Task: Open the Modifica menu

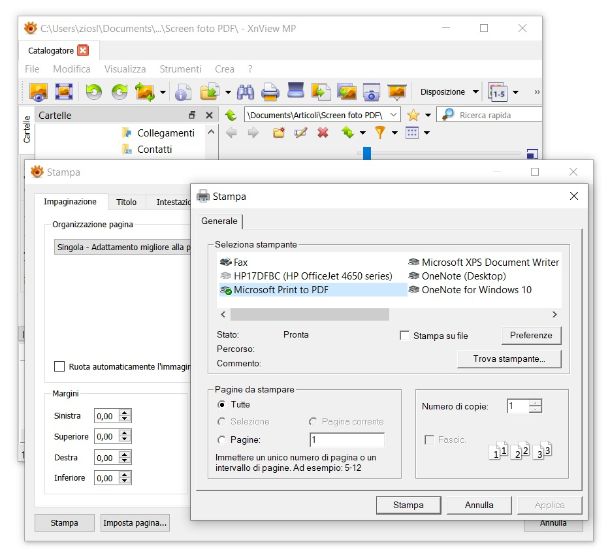Action: (72, 69)
